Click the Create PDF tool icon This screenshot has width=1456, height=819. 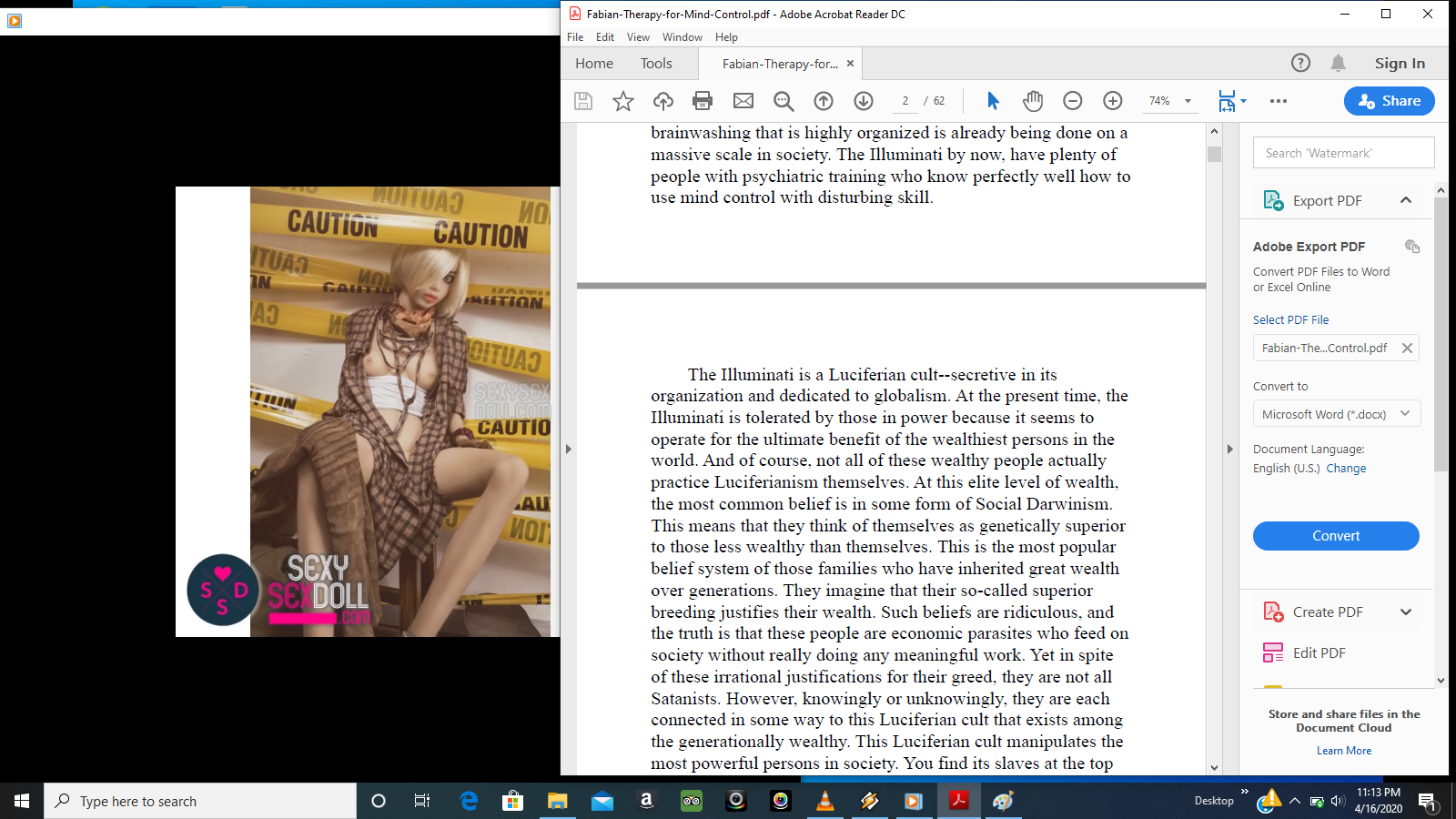tap(1273, 612)
